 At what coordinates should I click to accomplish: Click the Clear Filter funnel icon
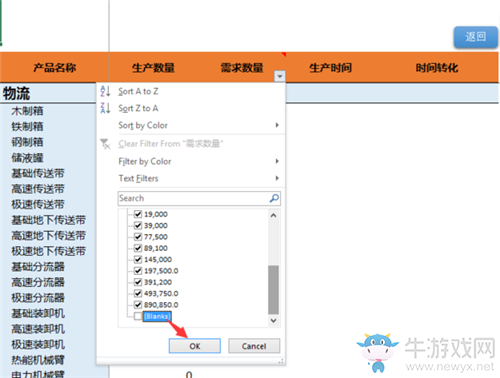(105, 144)
